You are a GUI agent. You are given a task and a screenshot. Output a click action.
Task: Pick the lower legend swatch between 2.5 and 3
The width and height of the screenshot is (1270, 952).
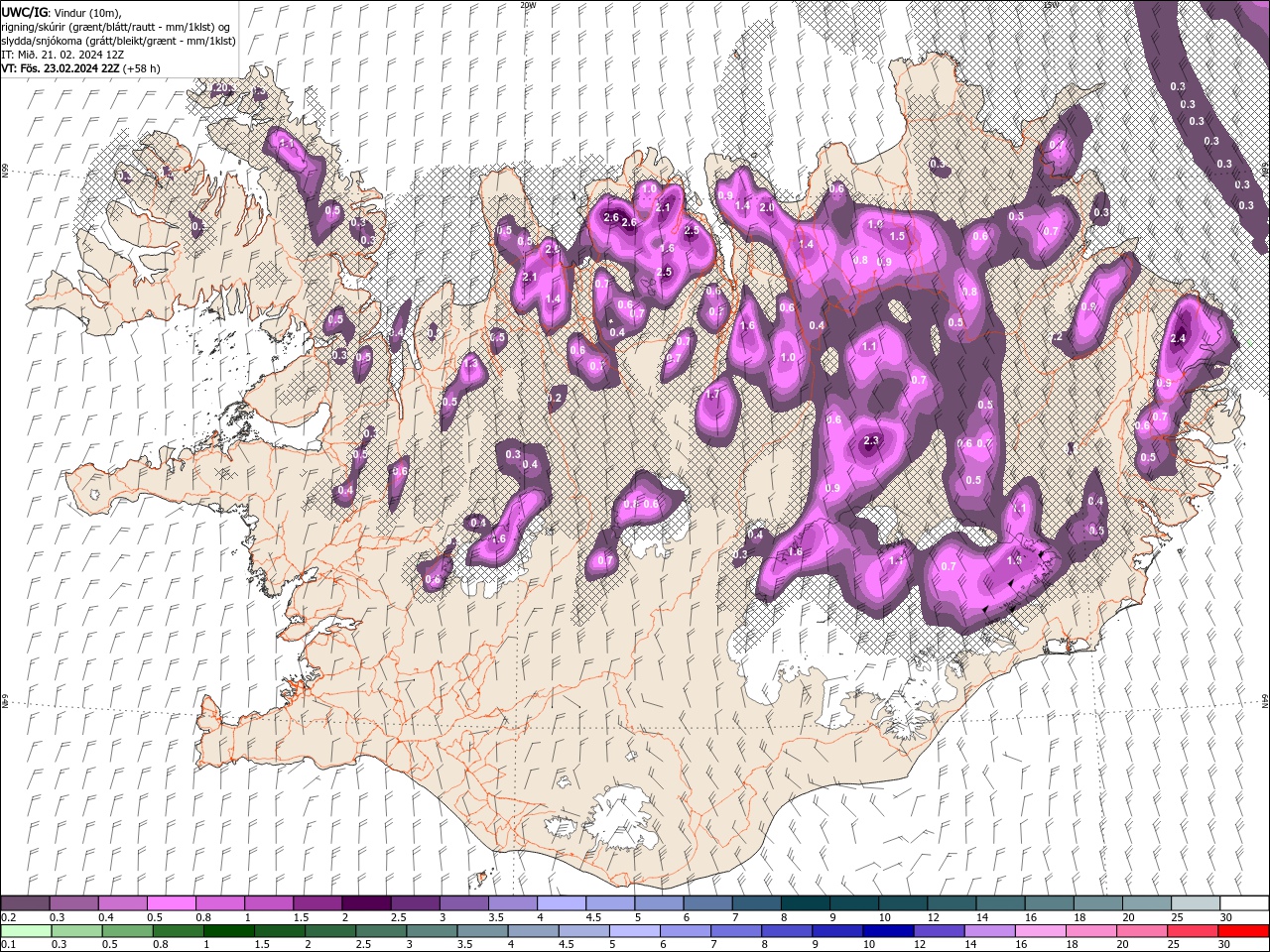tap(380, 931)
